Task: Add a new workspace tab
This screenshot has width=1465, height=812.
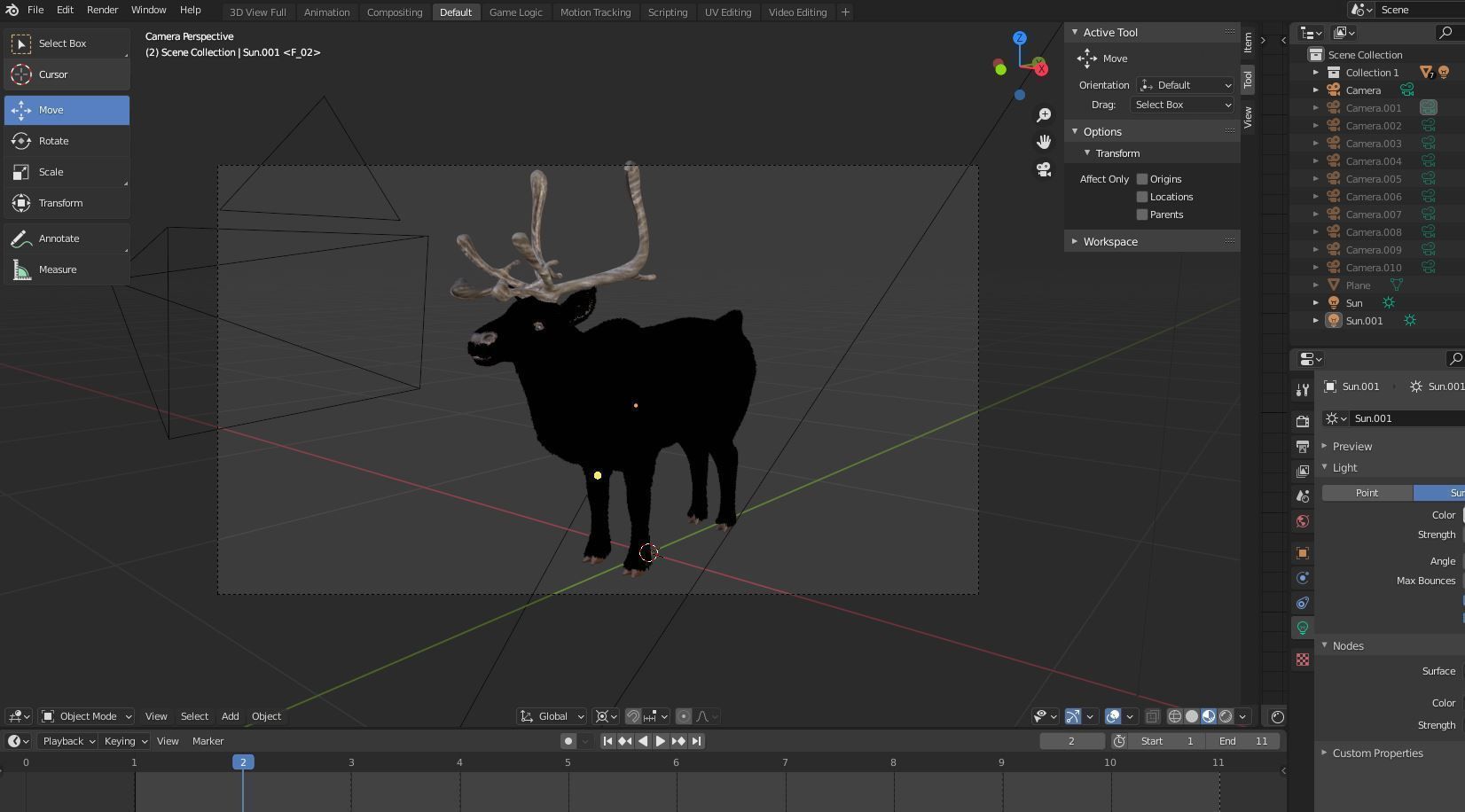Action: (845, 12)
